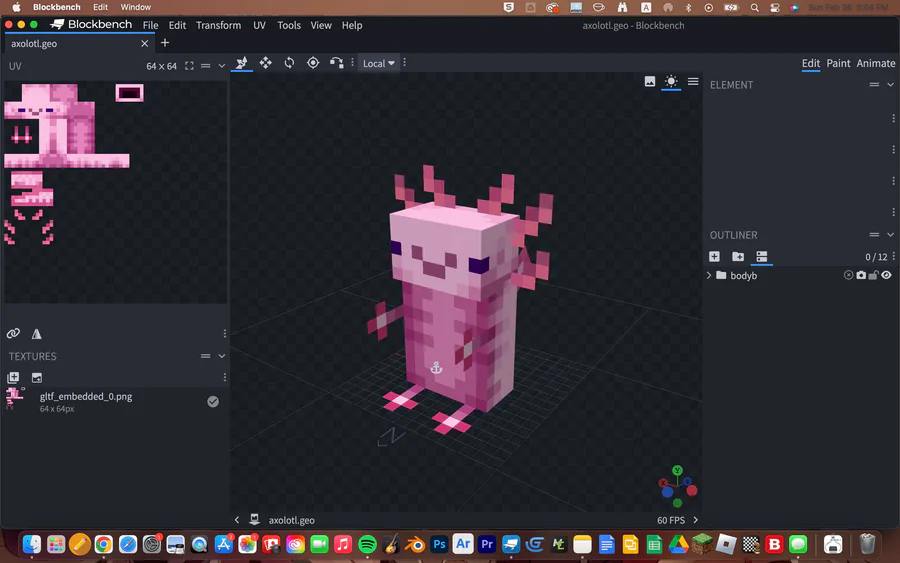Open the tools toolbar three-dot menu before Local

(x=352, y=63)
